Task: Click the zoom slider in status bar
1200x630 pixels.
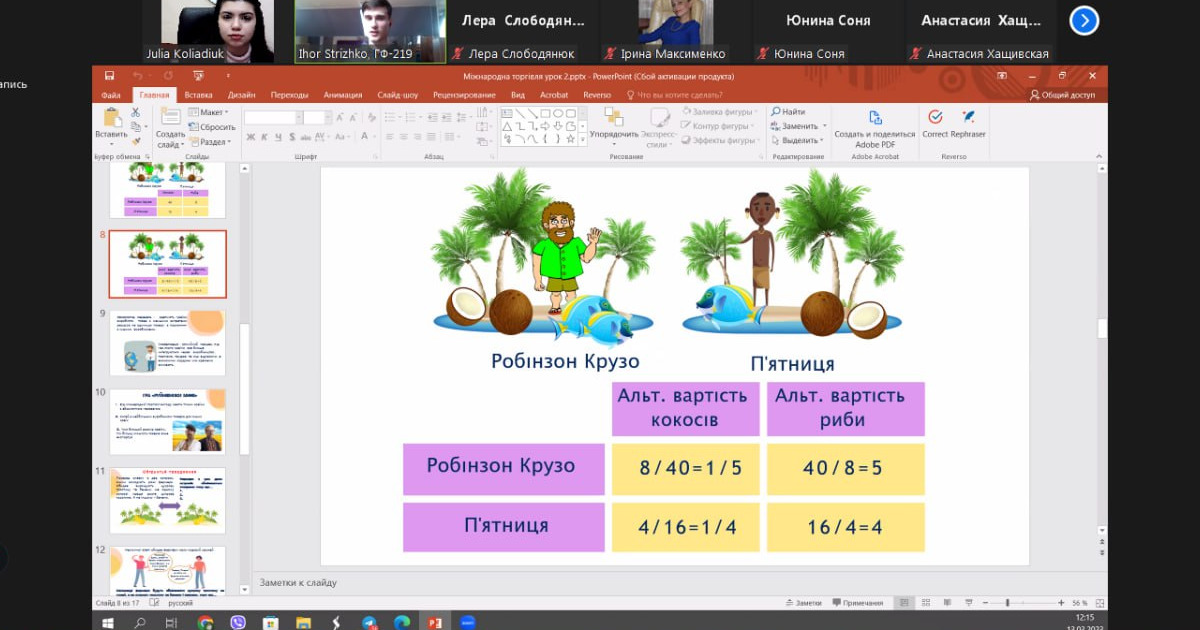Action: click(x=1006, y=603)
